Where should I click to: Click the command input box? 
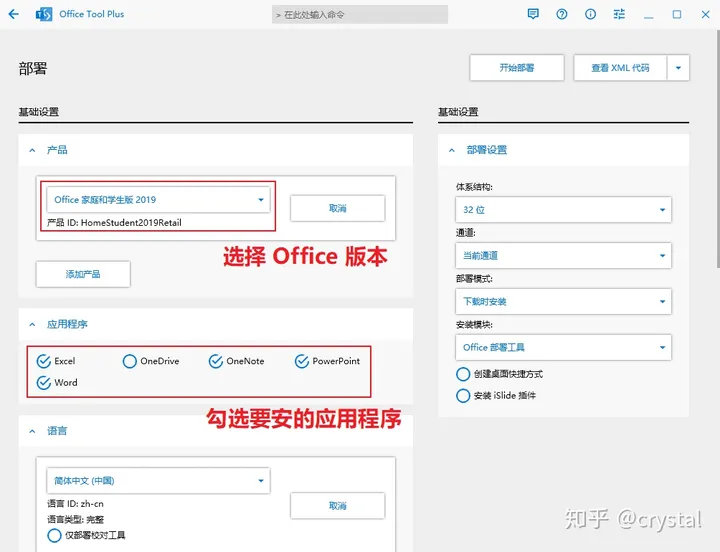tap(360, 15)
